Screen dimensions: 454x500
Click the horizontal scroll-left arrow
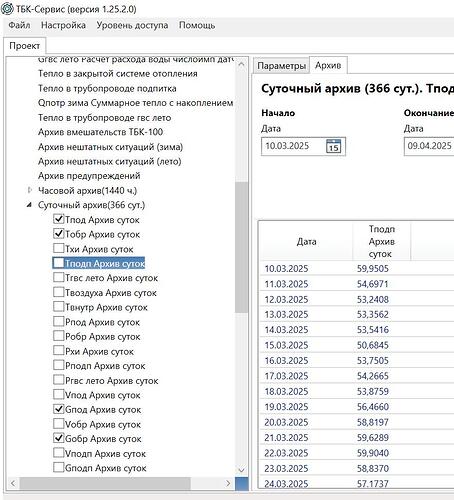tap(13, 483)
